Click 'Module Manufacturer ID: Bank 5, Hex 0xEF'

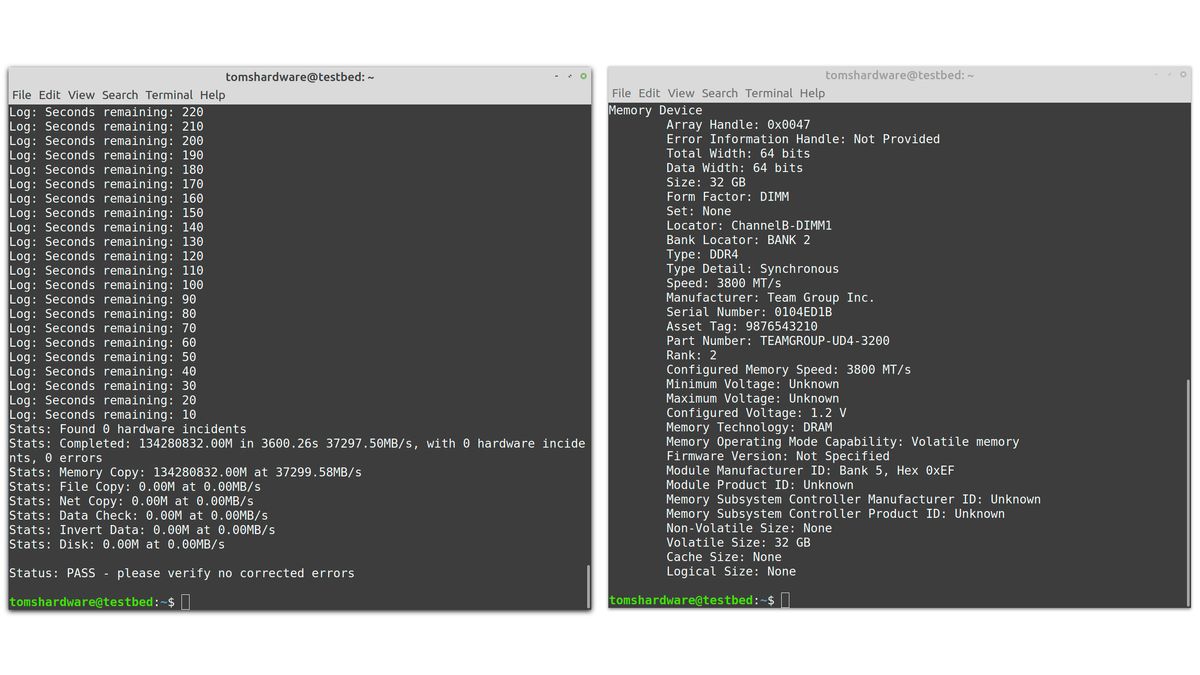click(810, 470)
